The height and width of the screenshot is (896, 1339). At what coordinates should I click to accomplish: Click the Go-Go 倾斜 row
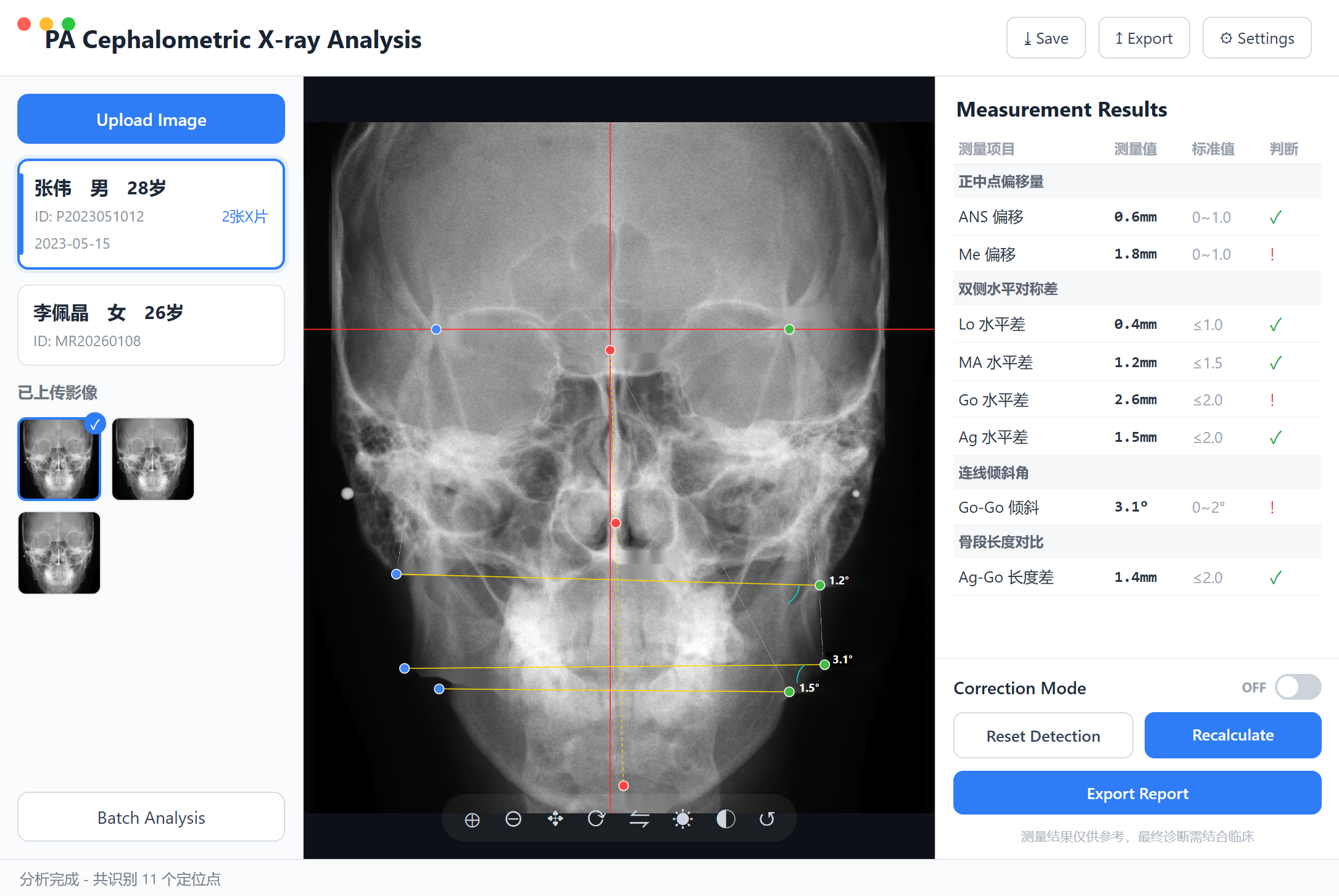(1137, 507)
